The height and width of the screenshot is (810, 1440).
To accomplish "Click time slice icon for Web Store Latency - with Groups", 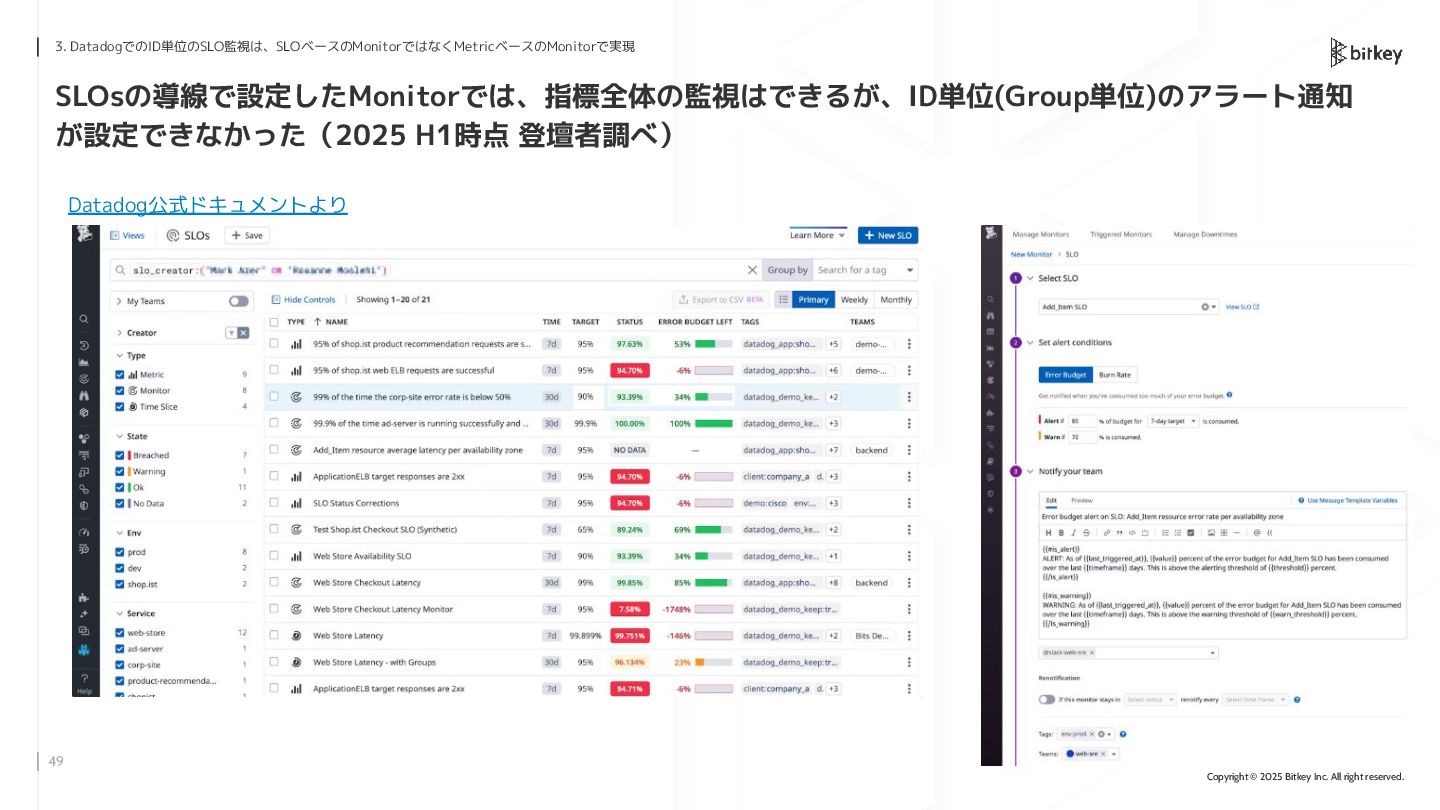I will 296,662.
